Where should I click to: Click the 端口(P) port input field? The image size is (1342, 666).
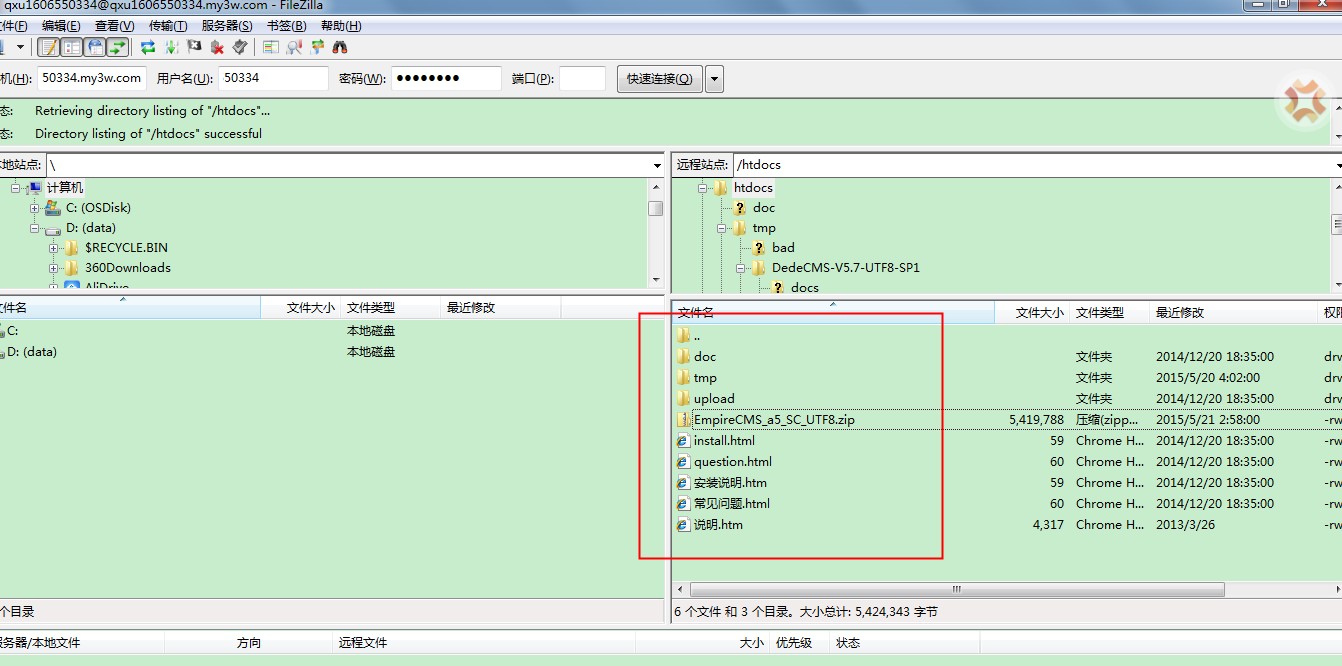click(x=582, y=79)
